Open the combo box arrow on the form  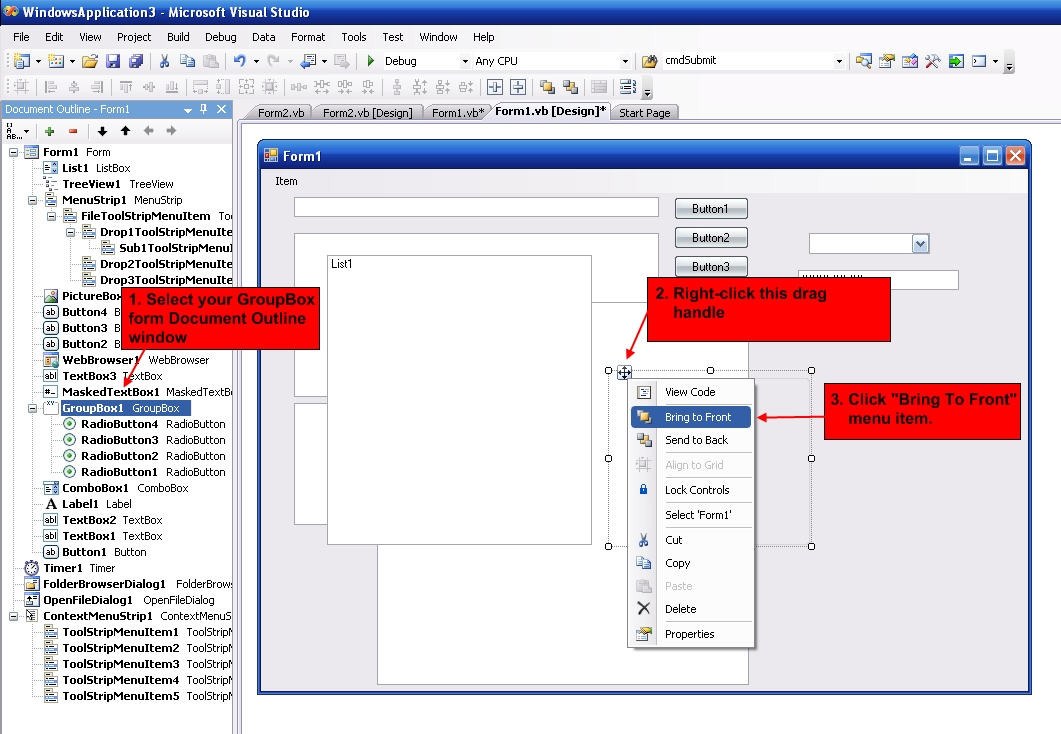click(920, 244)
